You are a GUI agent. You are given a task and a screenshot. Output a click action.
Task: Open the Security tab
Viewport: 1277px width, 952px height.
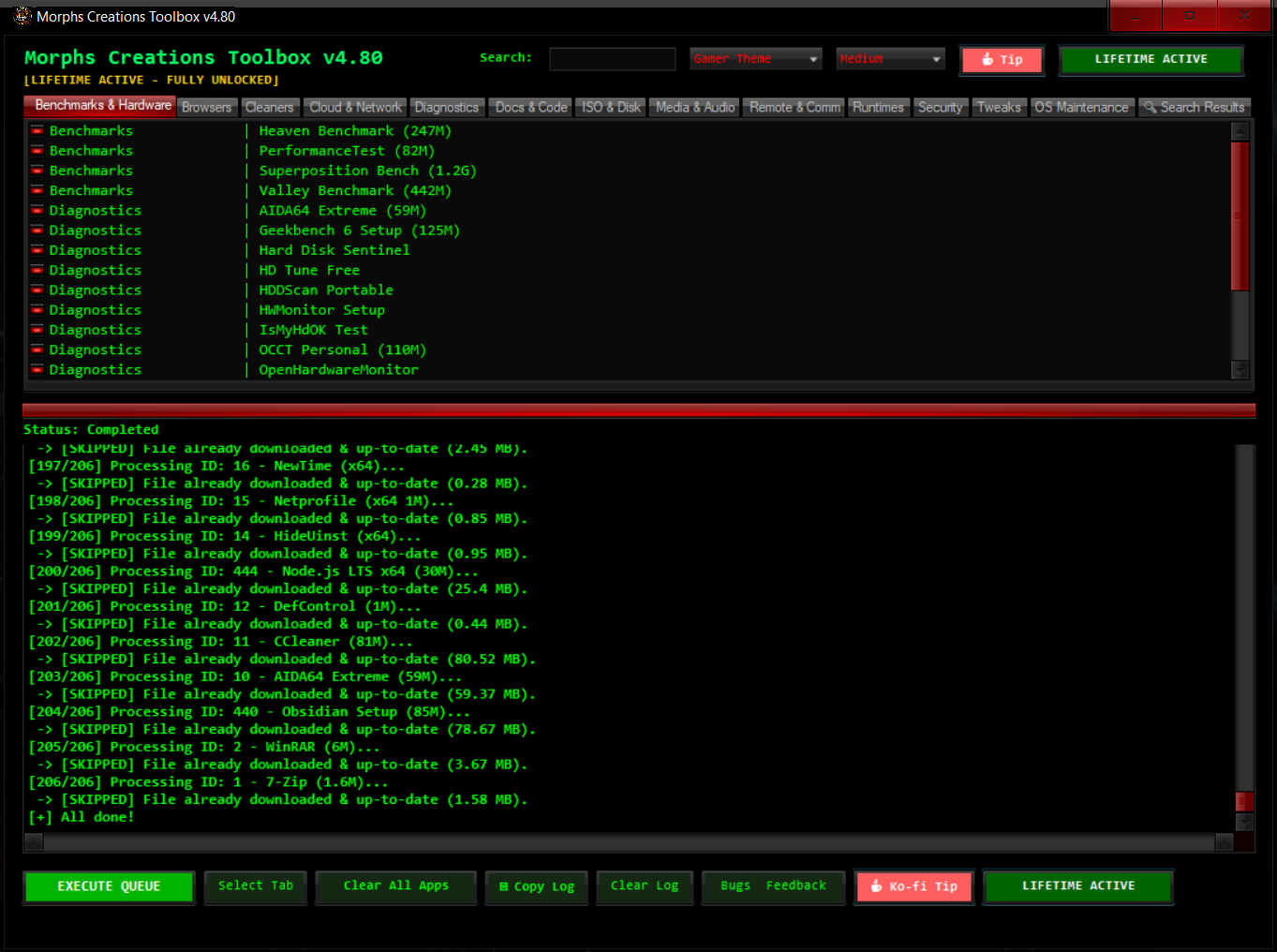point(940,108)
